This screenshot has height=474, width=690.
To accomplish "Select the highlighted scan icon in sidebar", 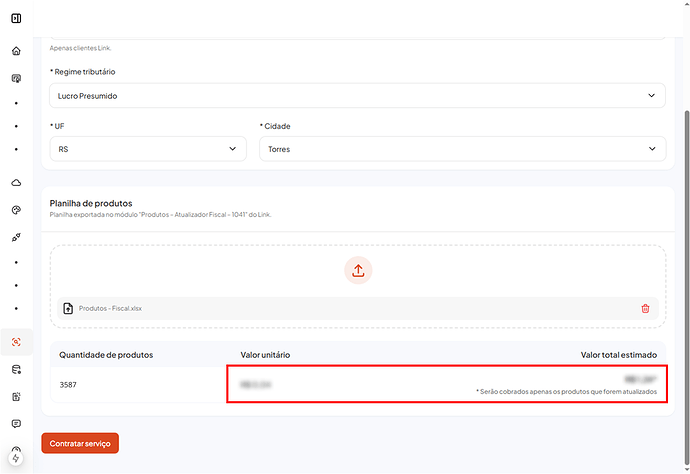I will [x=16, y=342].
